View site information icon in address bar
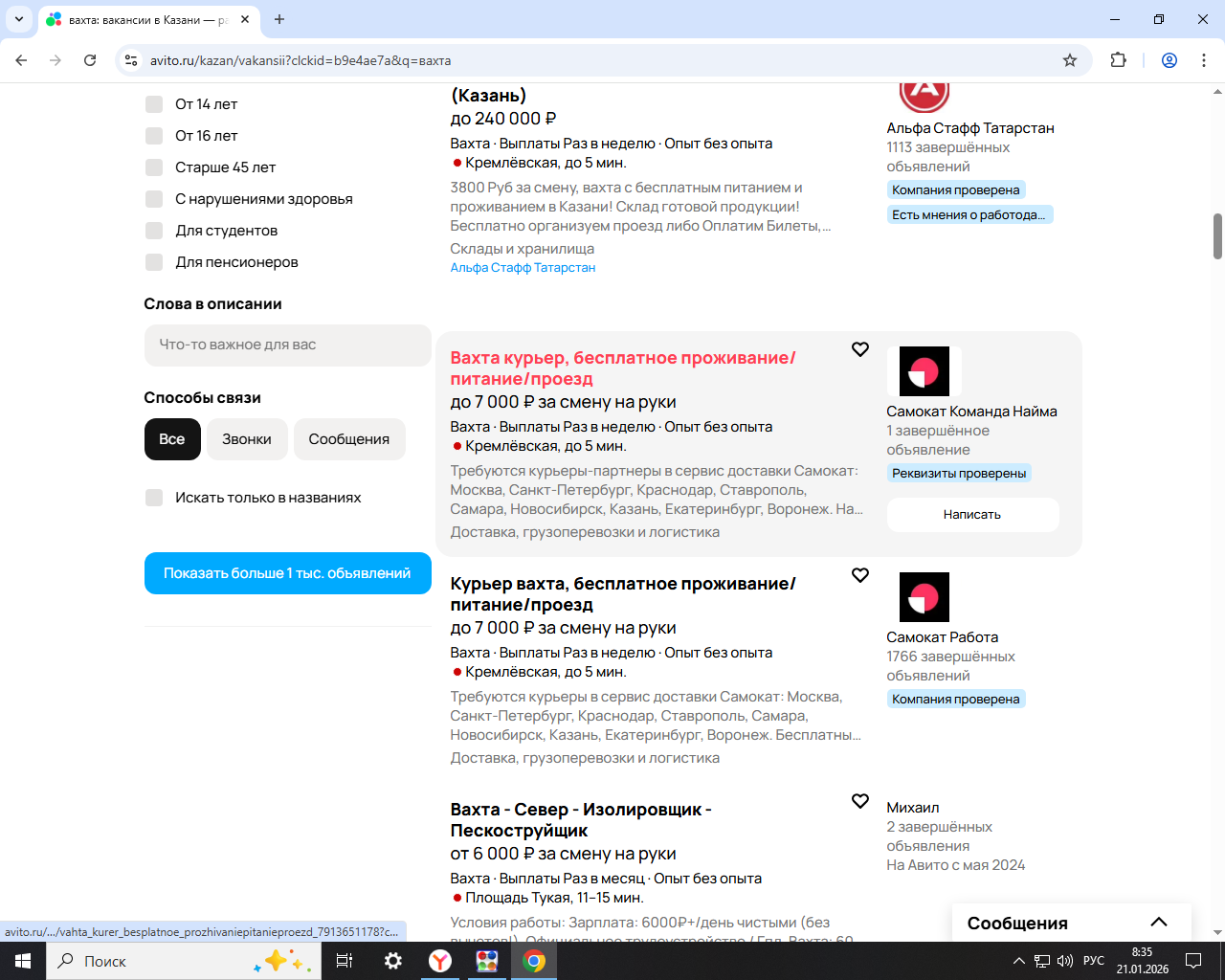Screen dimensions: 1225x980 pyautogui.click(x=131, y=60)
